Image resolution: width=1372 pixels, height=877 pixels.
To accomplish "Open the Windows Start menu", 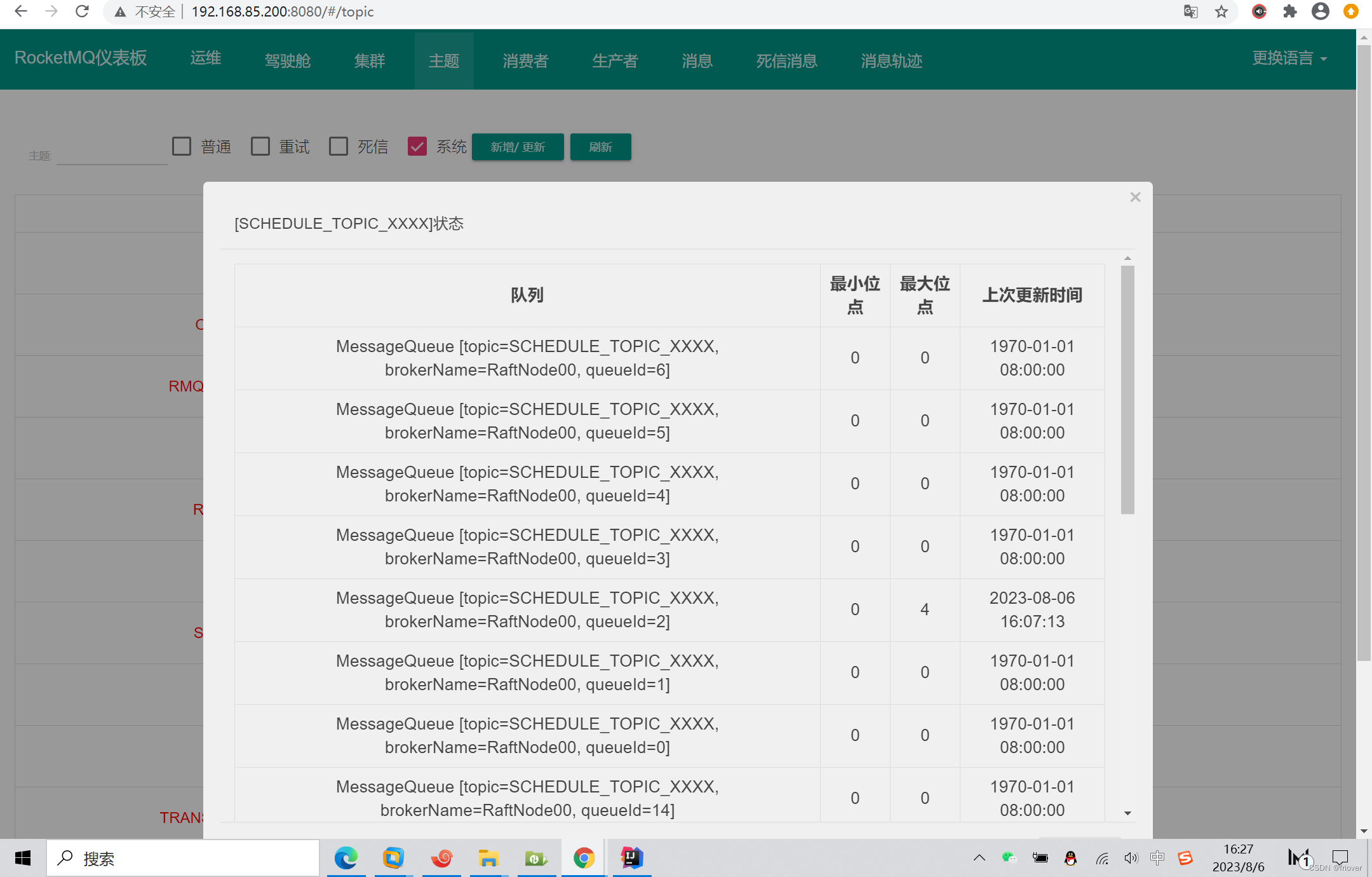I will (23, 859).
